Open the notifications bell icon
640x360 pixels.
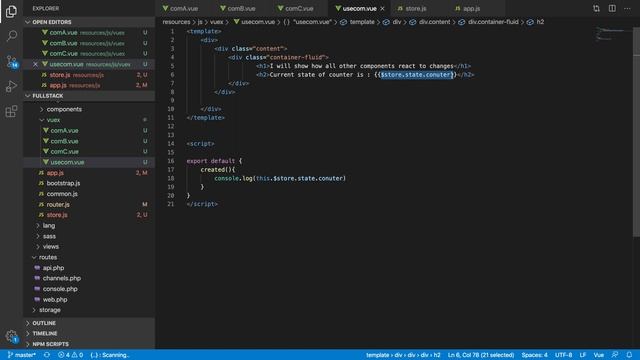[x=629, y=355]
